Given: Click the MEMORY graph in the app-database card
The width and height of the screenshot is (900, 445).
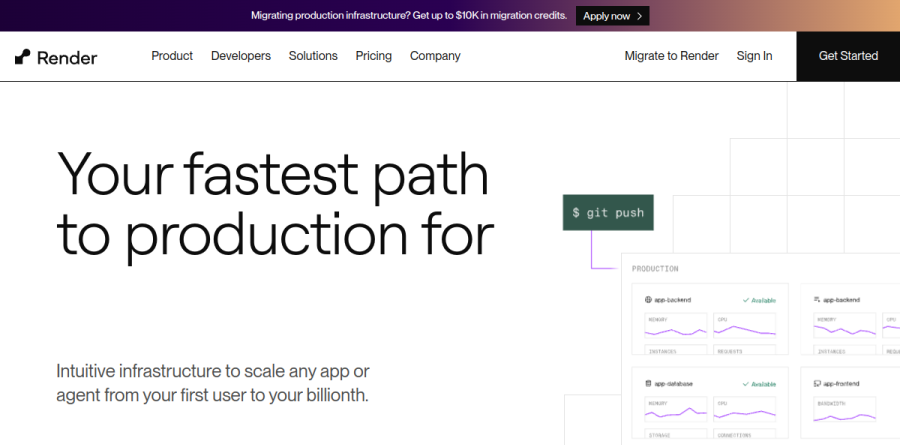Looking at the screenshot, I should coord(676,409).
